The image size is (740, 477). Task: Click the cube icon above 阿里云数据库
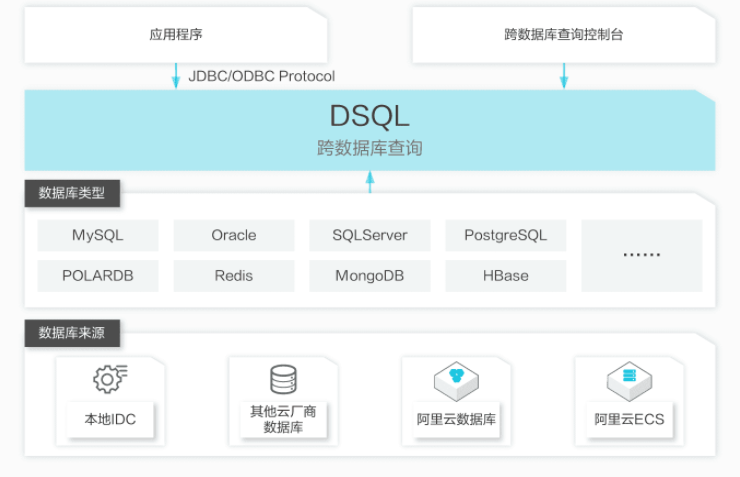coord(456,381)
